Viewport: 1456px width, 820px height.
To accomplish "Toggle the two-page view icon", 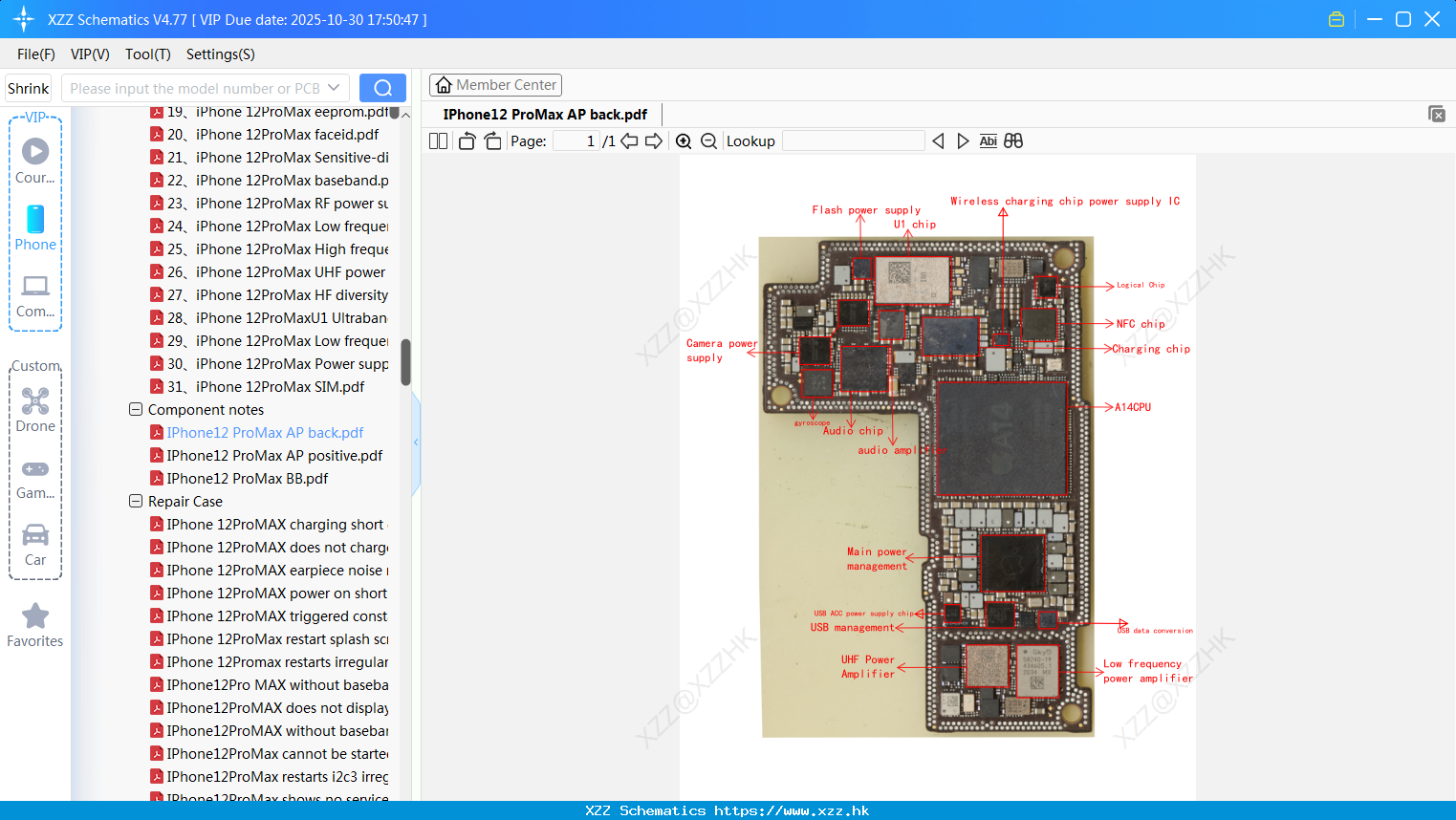I will pos(438,141).
